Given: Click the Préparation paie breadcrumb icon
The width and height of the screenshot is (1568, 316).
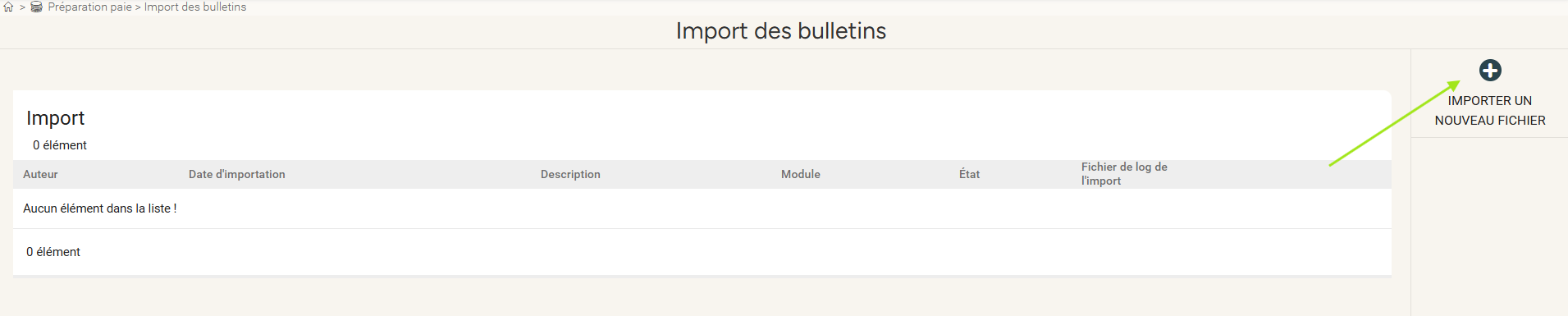Looking at the screenshot, I should pos(37,7).
